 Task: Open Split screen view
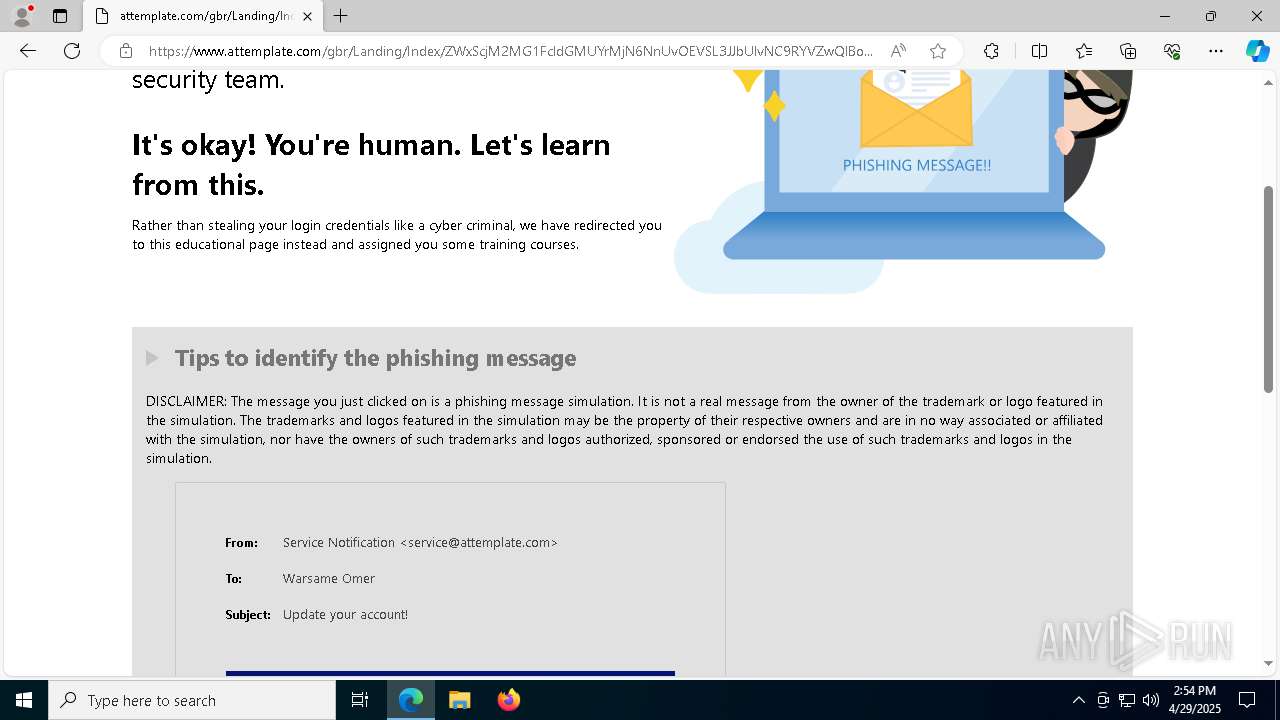[1039, 51]
